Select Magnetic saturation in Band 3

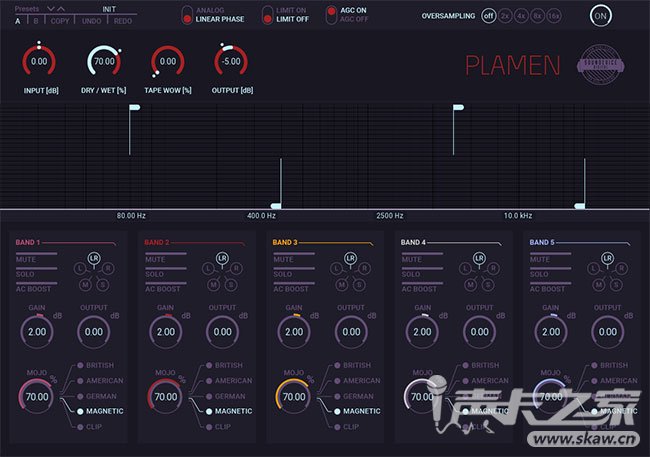[x=357, y=411]
